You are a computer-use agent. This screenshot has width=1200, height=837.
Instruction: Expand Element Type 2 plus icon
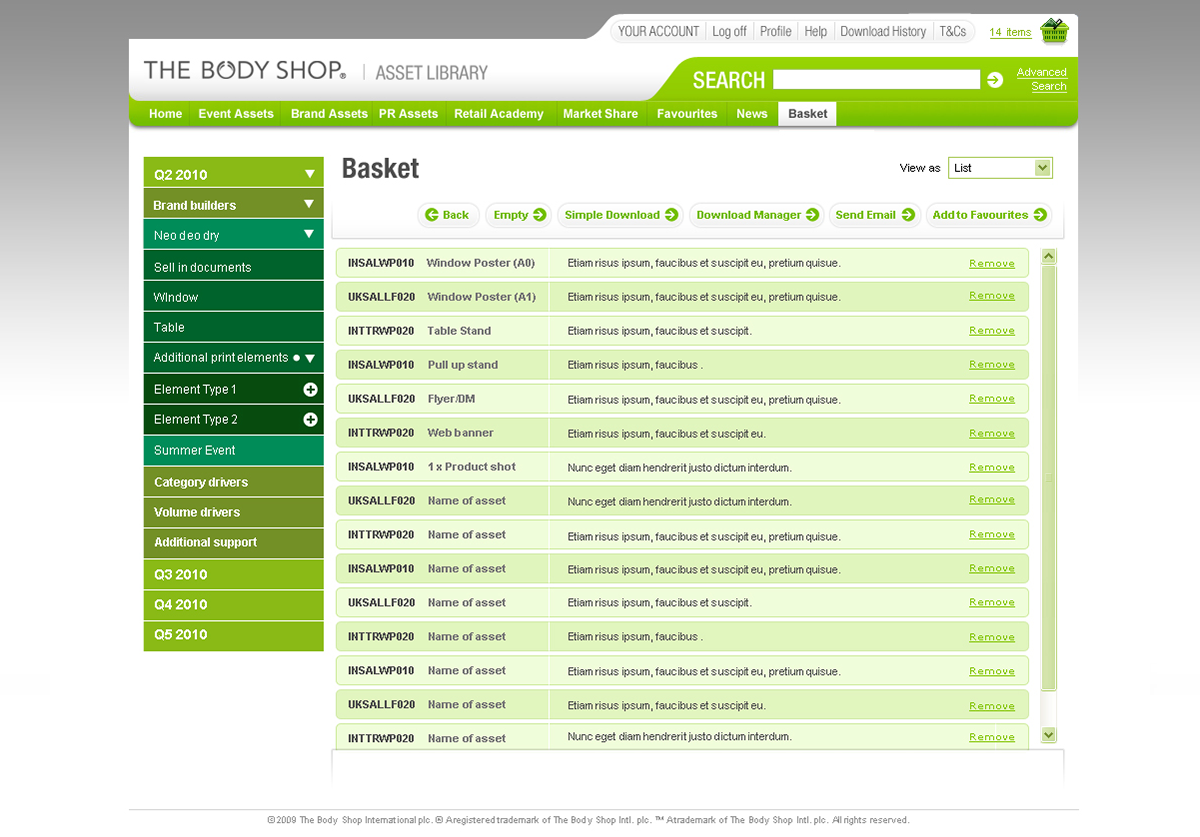(x=310, y=420)
